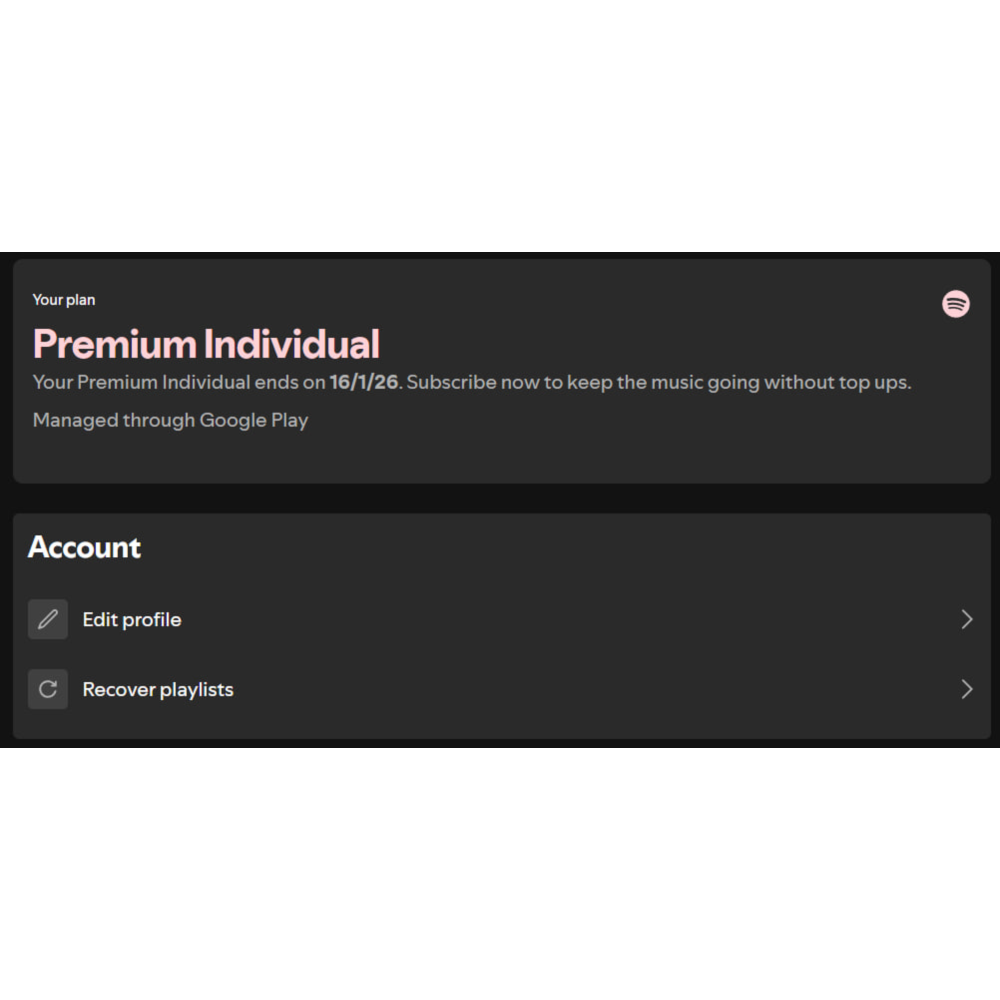Click 'Managed through Google Play' text
This screenshot has width=1000, height=1000.
coord(170,420)
